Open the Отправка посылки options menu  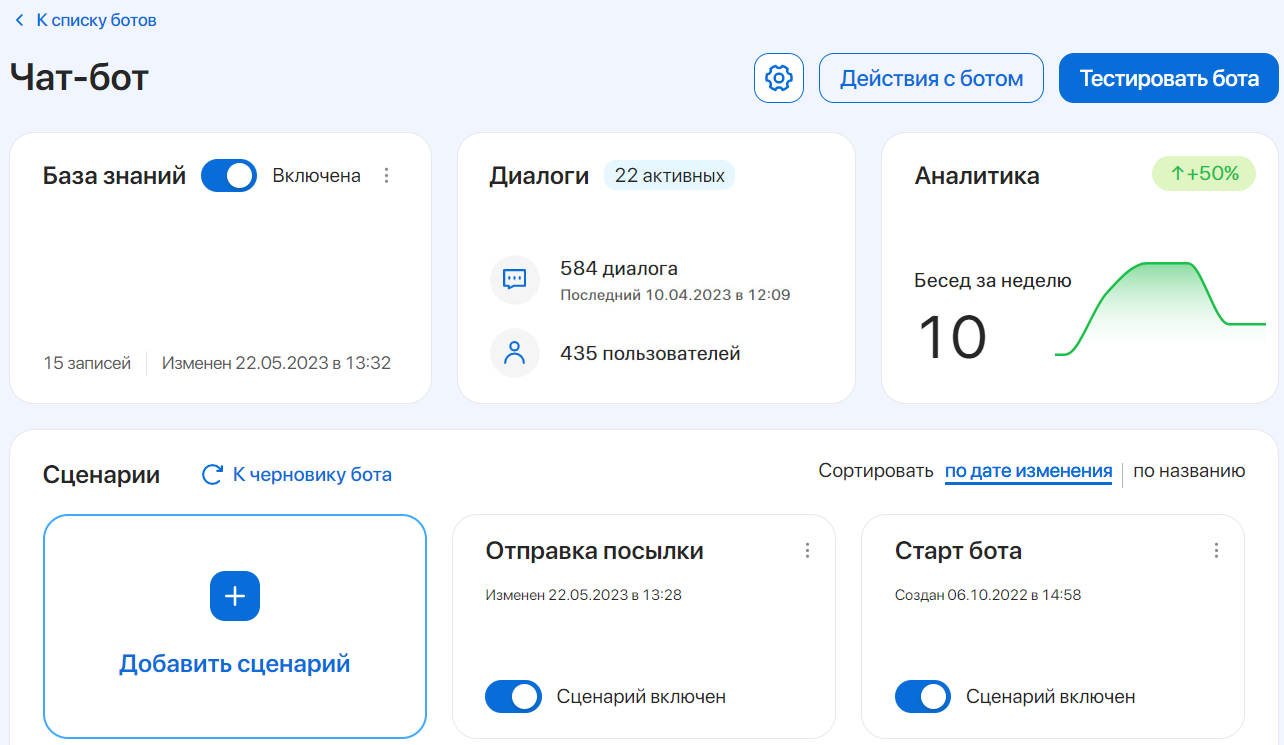[x=807, y=550]
